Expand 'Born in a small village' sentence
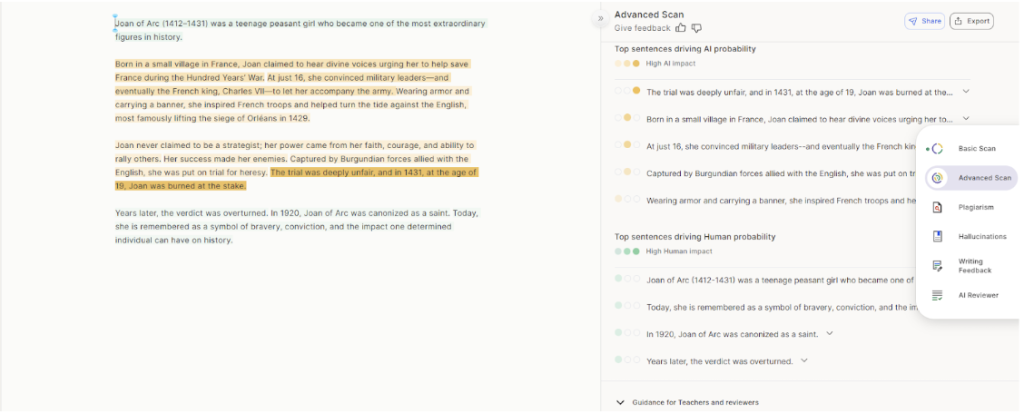Image resolution: width=1024 pixels, height=414 pixels. click(966, 119)
